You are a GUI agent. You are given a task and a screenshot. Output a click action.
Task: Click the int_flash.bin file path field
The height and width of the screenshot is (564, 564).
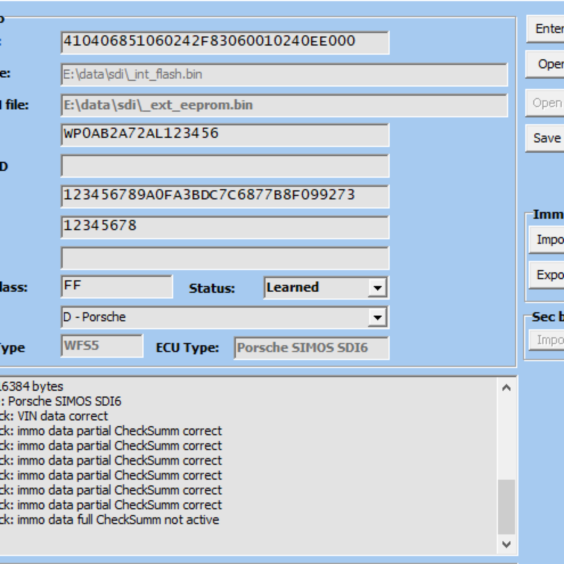(x=285, y=74)
